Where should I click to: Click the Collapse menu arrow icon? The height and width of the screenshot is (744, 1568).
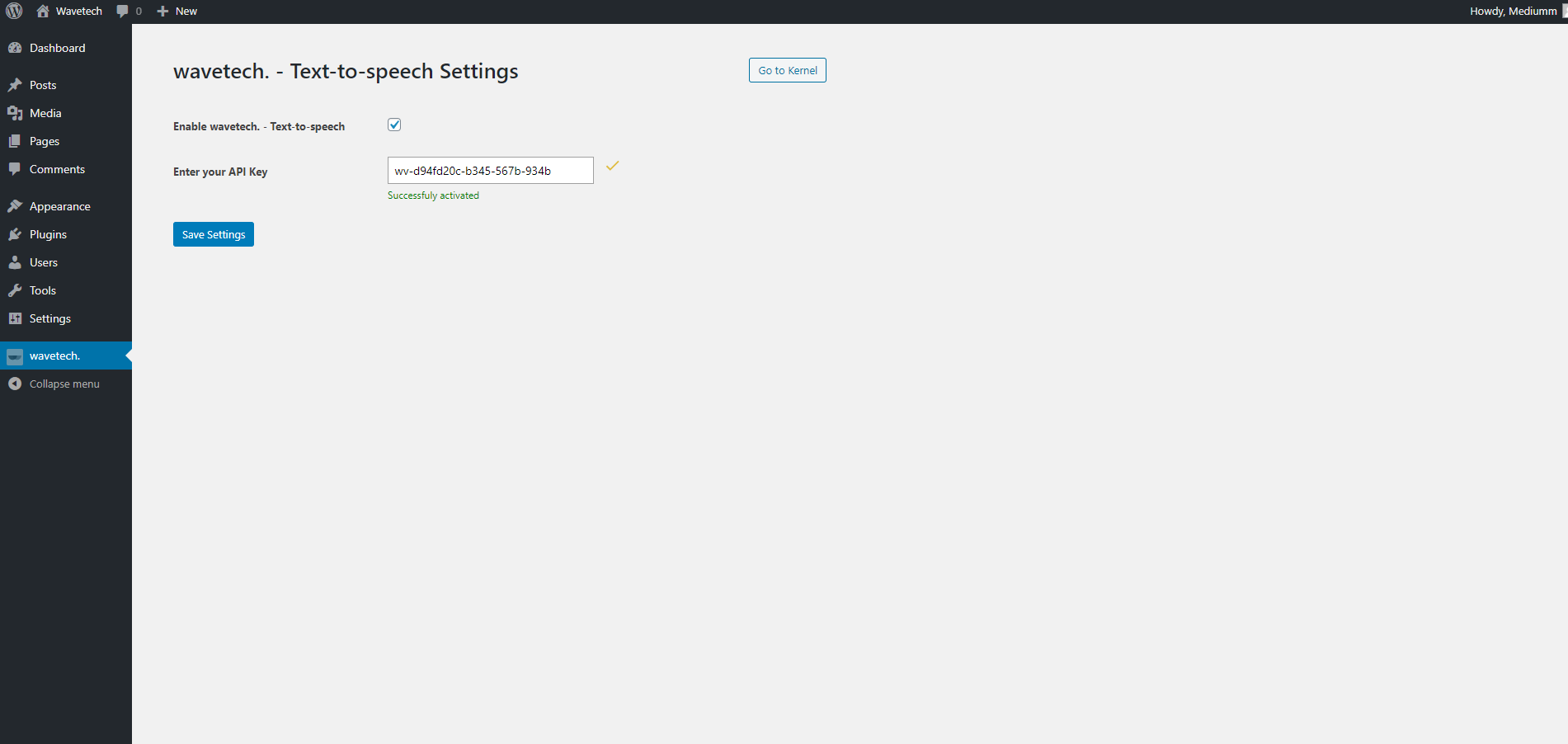click(x=15, y=384)
